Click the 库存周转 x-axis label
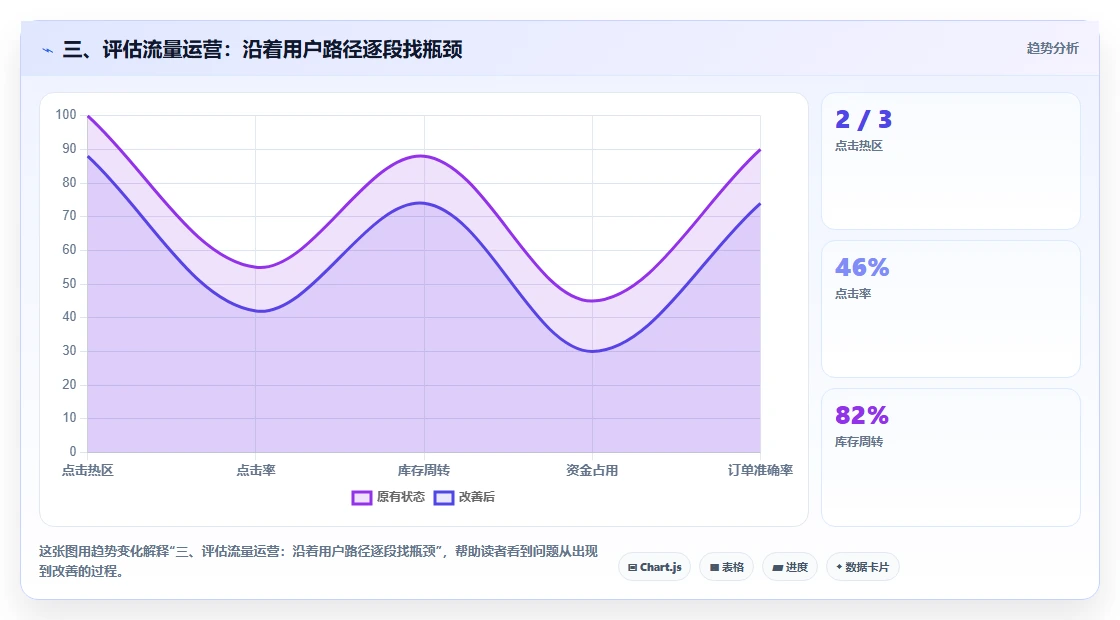 (x=424, y=470)
